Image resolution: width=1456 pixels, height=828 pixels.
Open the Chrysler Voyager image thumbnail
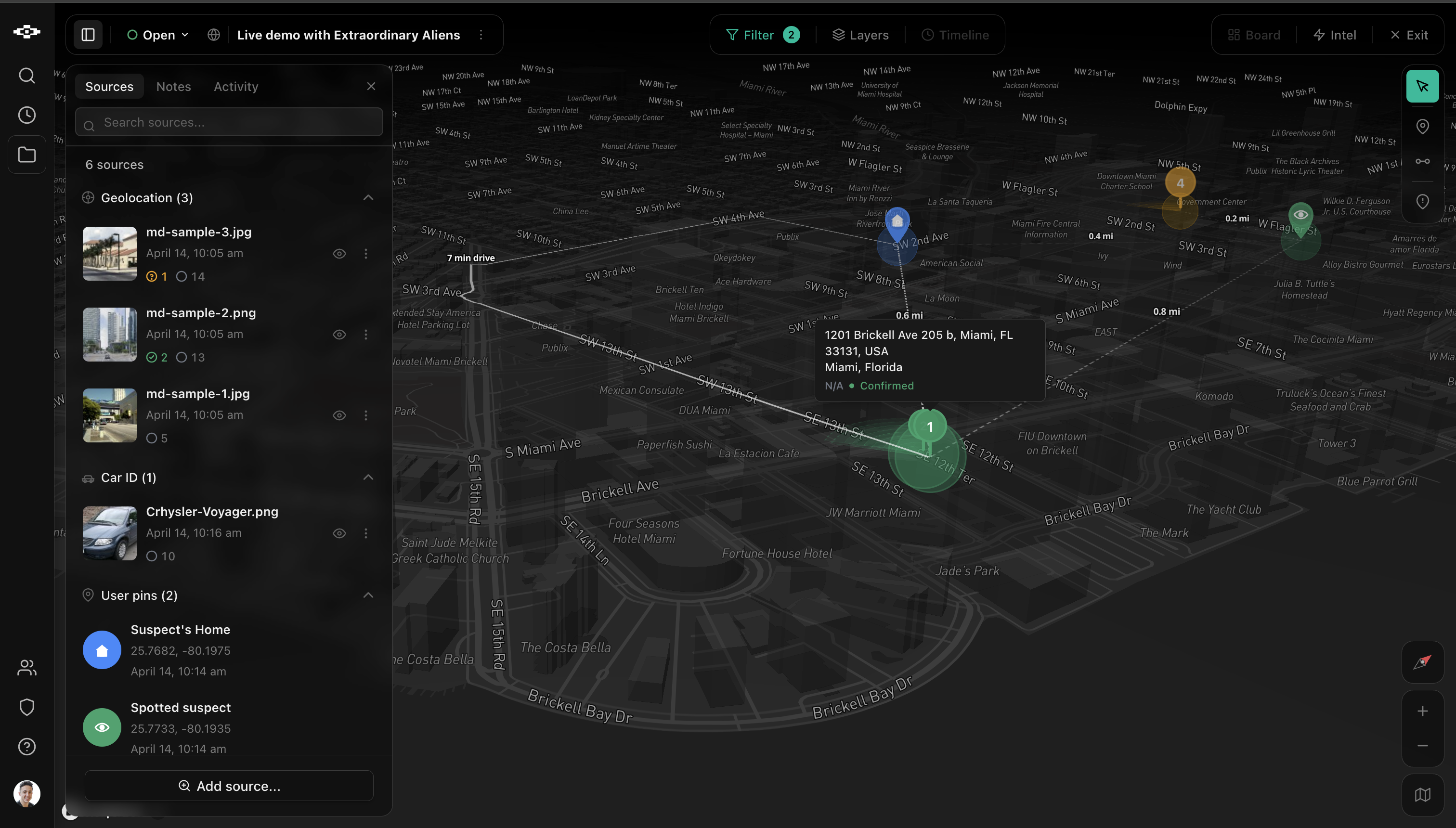(x=109, y=533)
